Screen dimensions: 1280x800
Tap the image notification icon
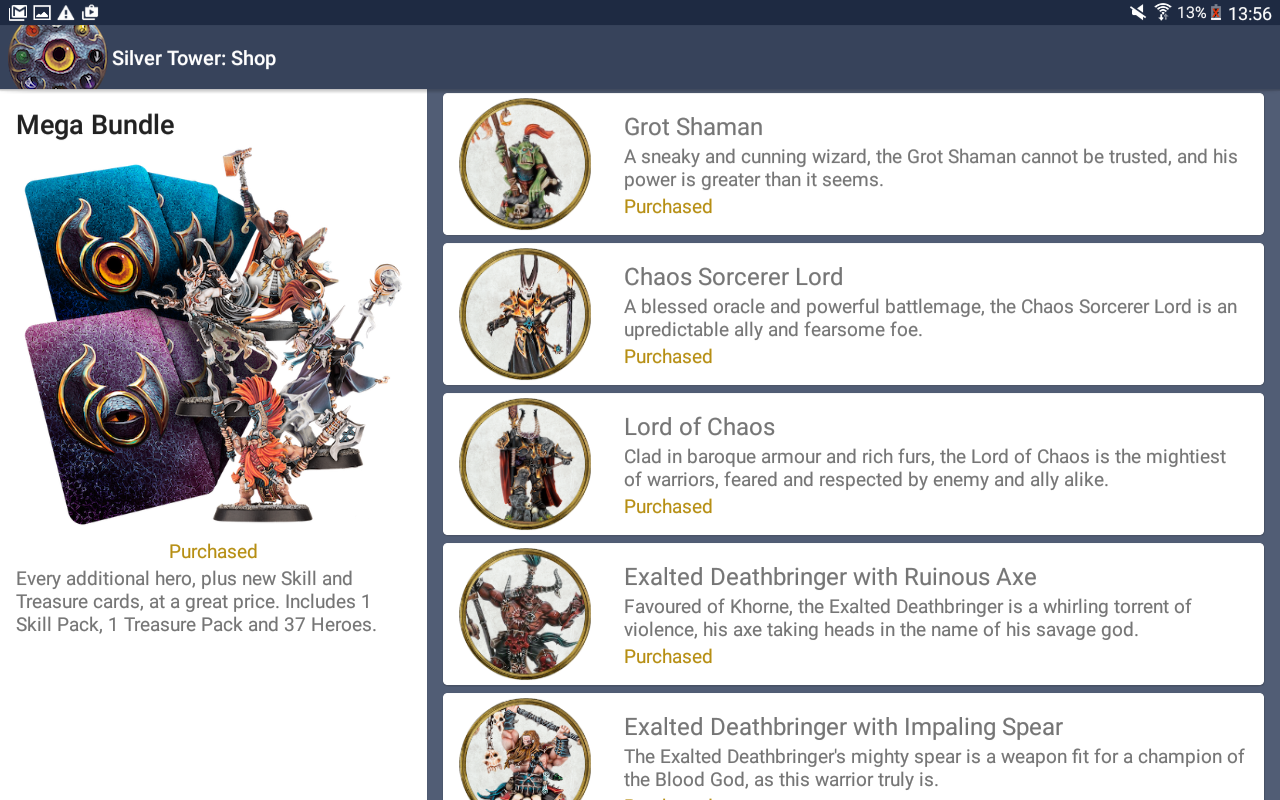point(42,13)
